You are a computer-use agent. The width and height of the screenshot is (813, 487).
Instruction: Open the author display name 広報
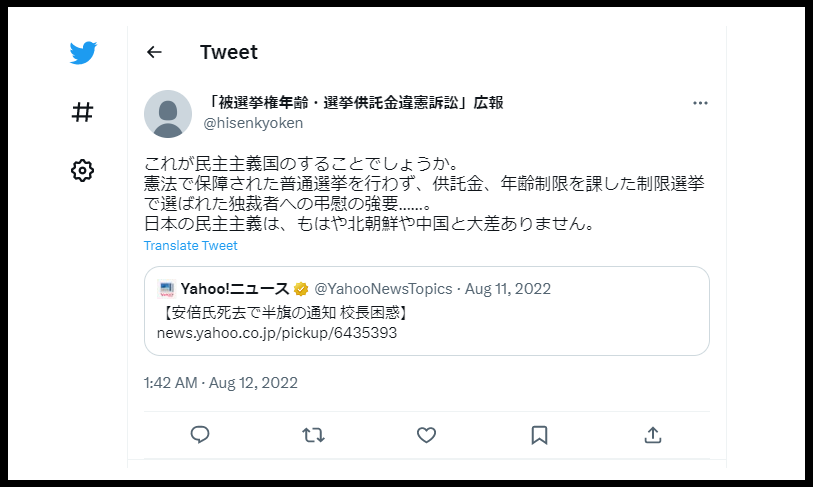tap(354, 103)
